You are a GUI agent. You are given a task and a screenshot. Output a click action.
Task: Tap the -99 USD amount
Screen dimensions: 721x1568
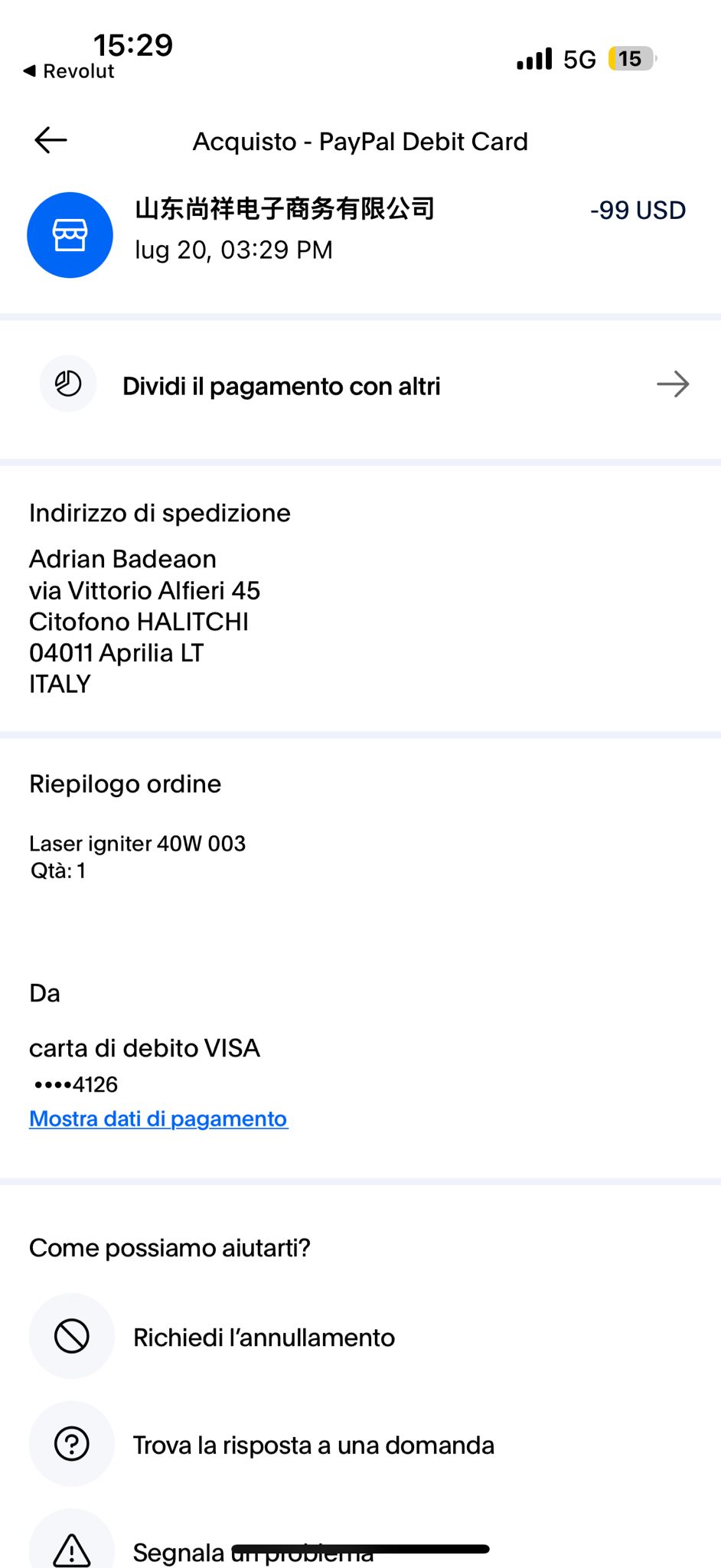[x=638, y=210]
